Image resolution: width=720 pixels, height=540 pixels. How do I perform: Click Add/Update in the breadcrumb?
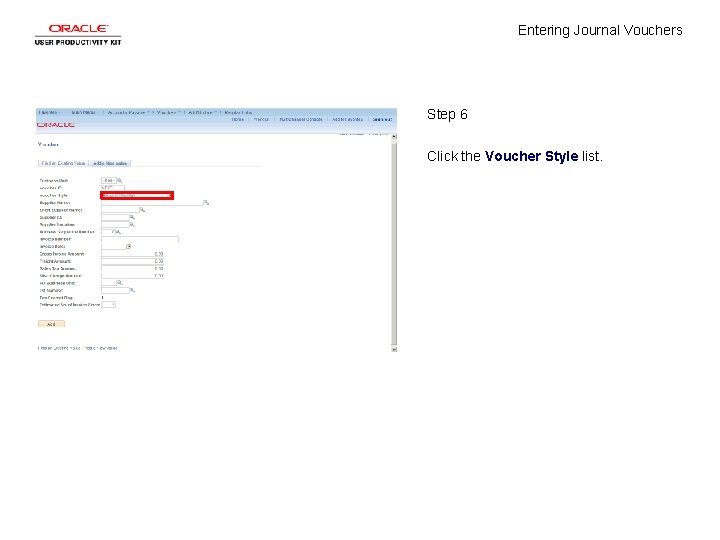click(x=202, y=112)
